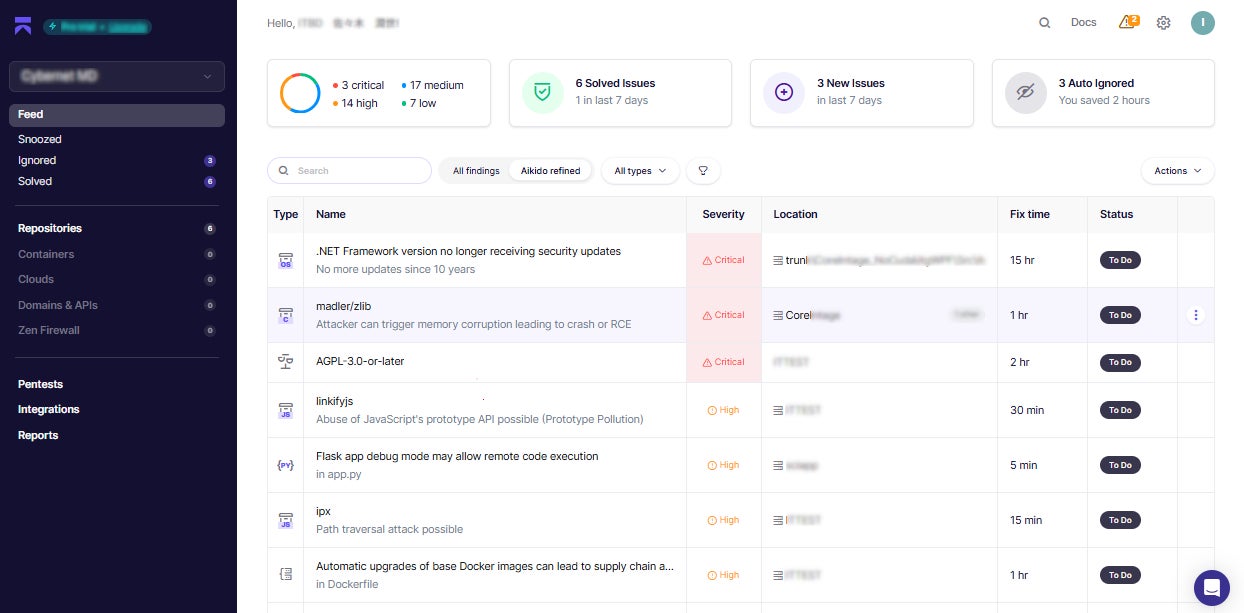Open the chat support bubble
The height and width of the screenshot is (613, 1244).
click(1211, 587)
